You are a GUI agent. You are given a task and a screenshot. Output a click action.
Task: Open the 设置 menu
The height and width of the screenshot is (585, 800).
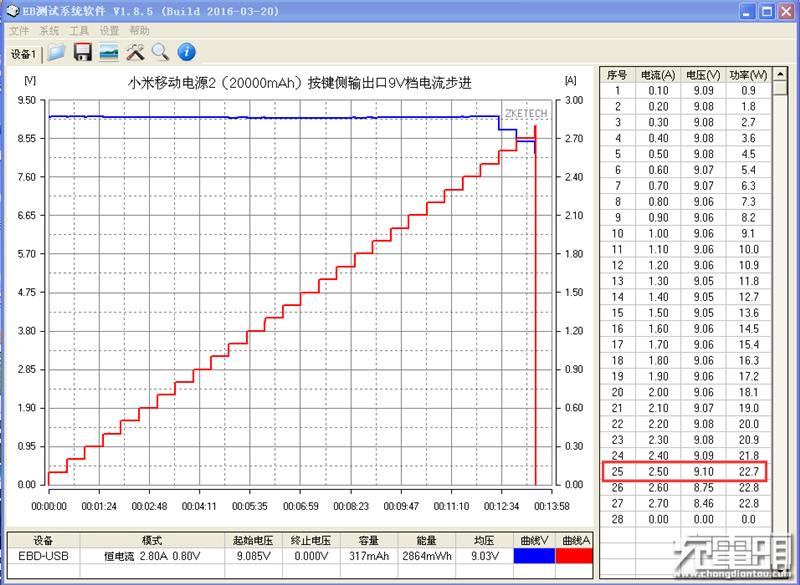click(109, 31)
